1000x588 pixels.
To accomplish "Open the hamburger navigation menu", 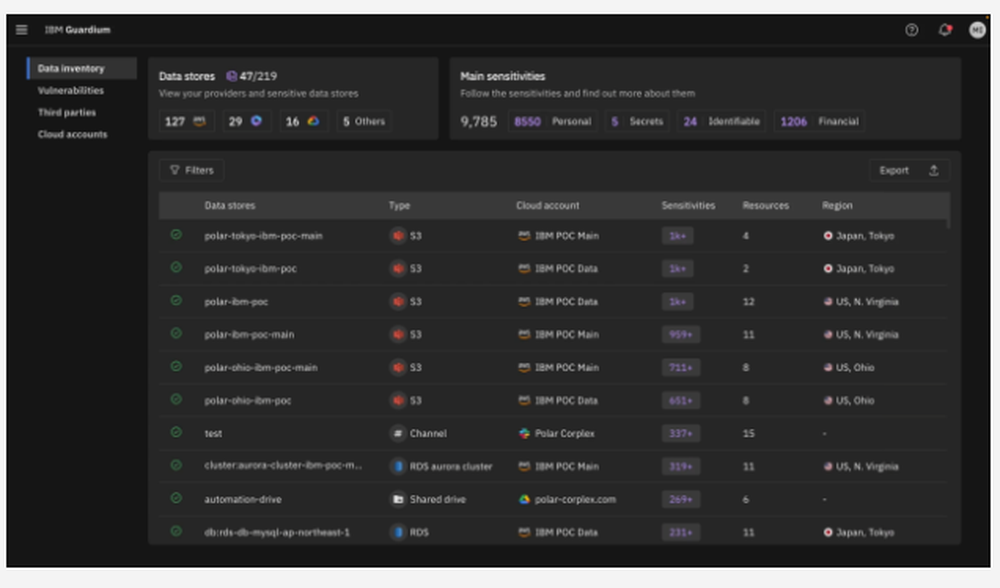I will (x=22, y=30).
